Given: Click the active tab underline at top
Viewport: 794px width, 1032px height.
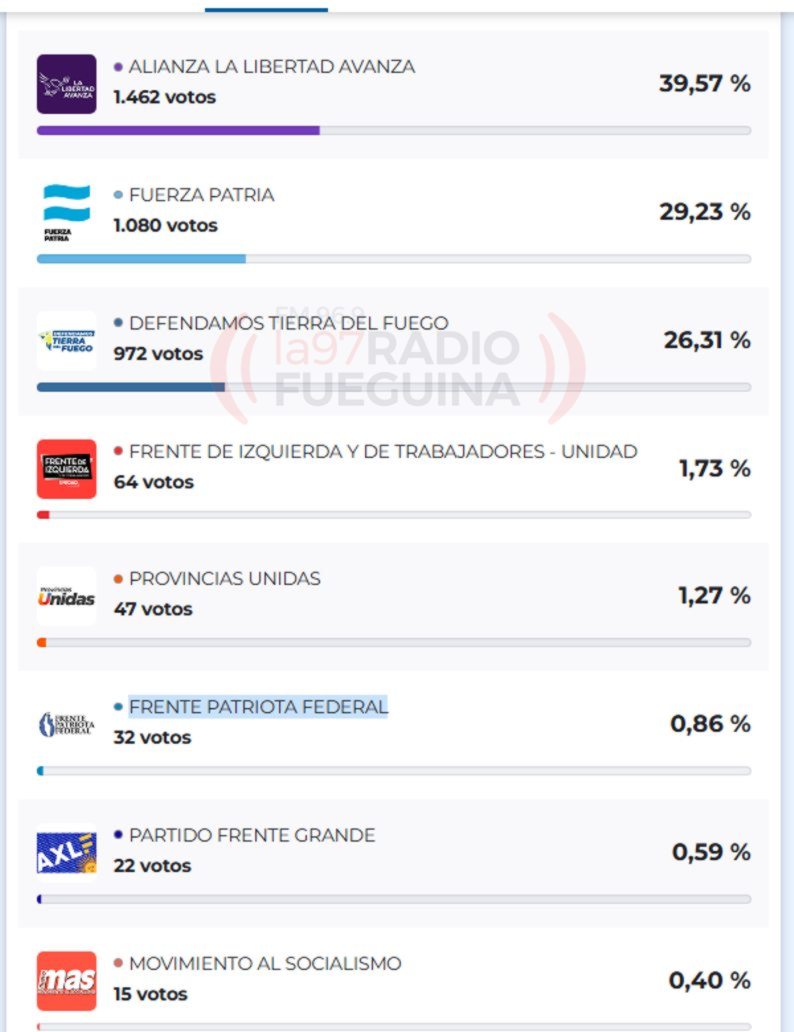Looking at the screenshot, I should pos(266,9).
